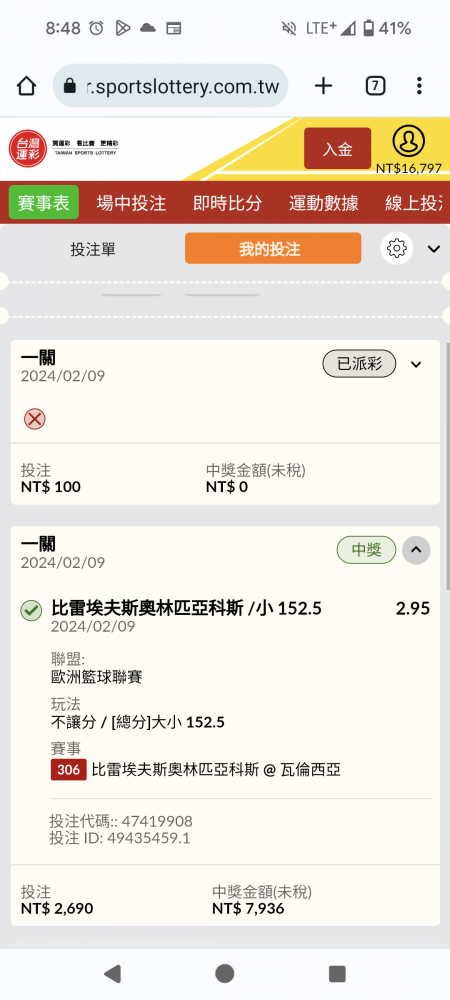The width and height of the screenshot is (450, 1000).
Task: Click the green 賽事表 button
Action: (x=43, y=203)
